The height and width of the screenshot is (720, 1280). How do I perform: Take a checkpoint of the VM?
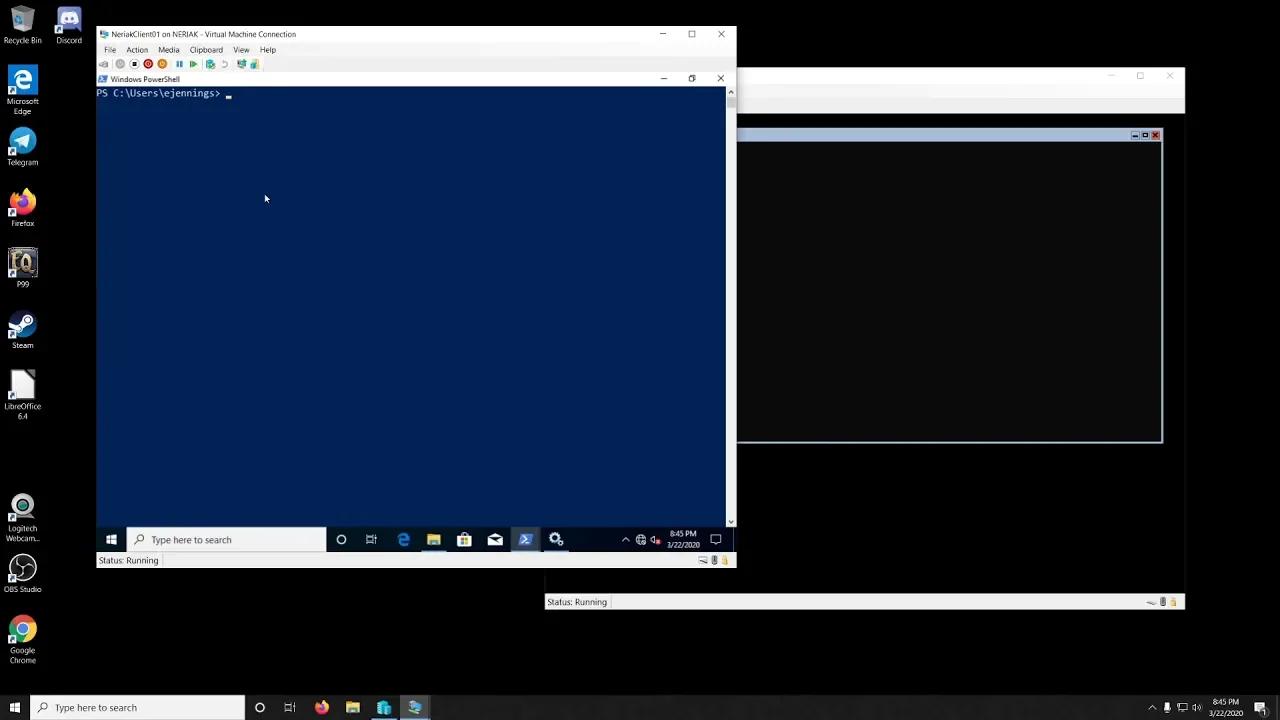pyautogui.click(x=210, y=64)
